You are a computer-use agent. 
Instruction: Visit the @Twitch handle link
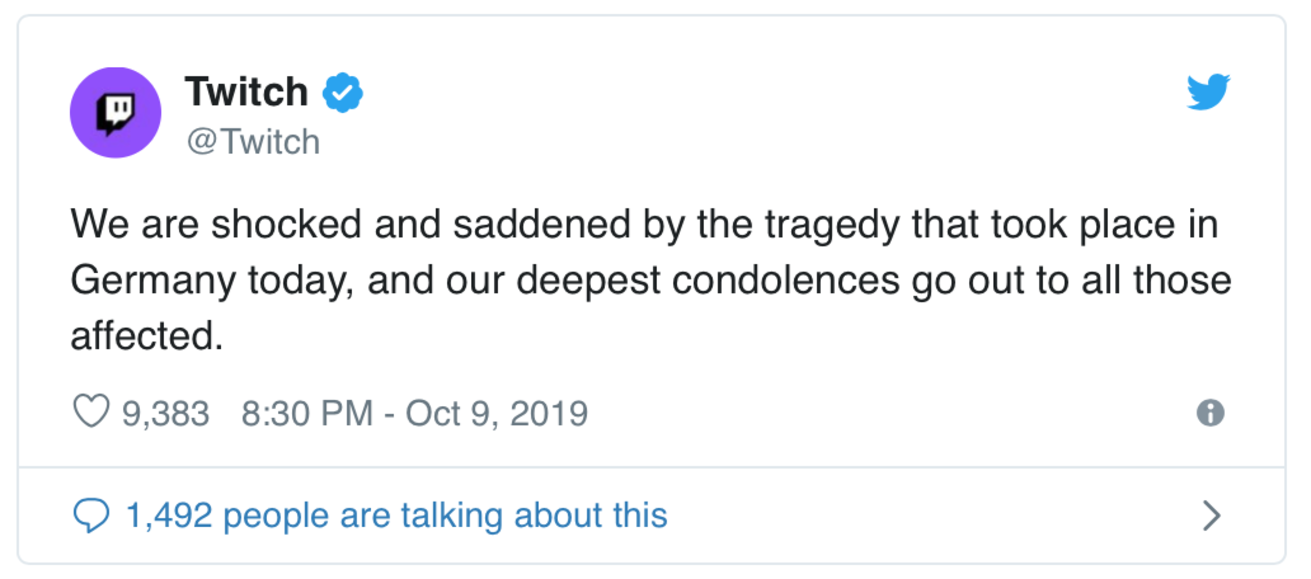[252, 142]
